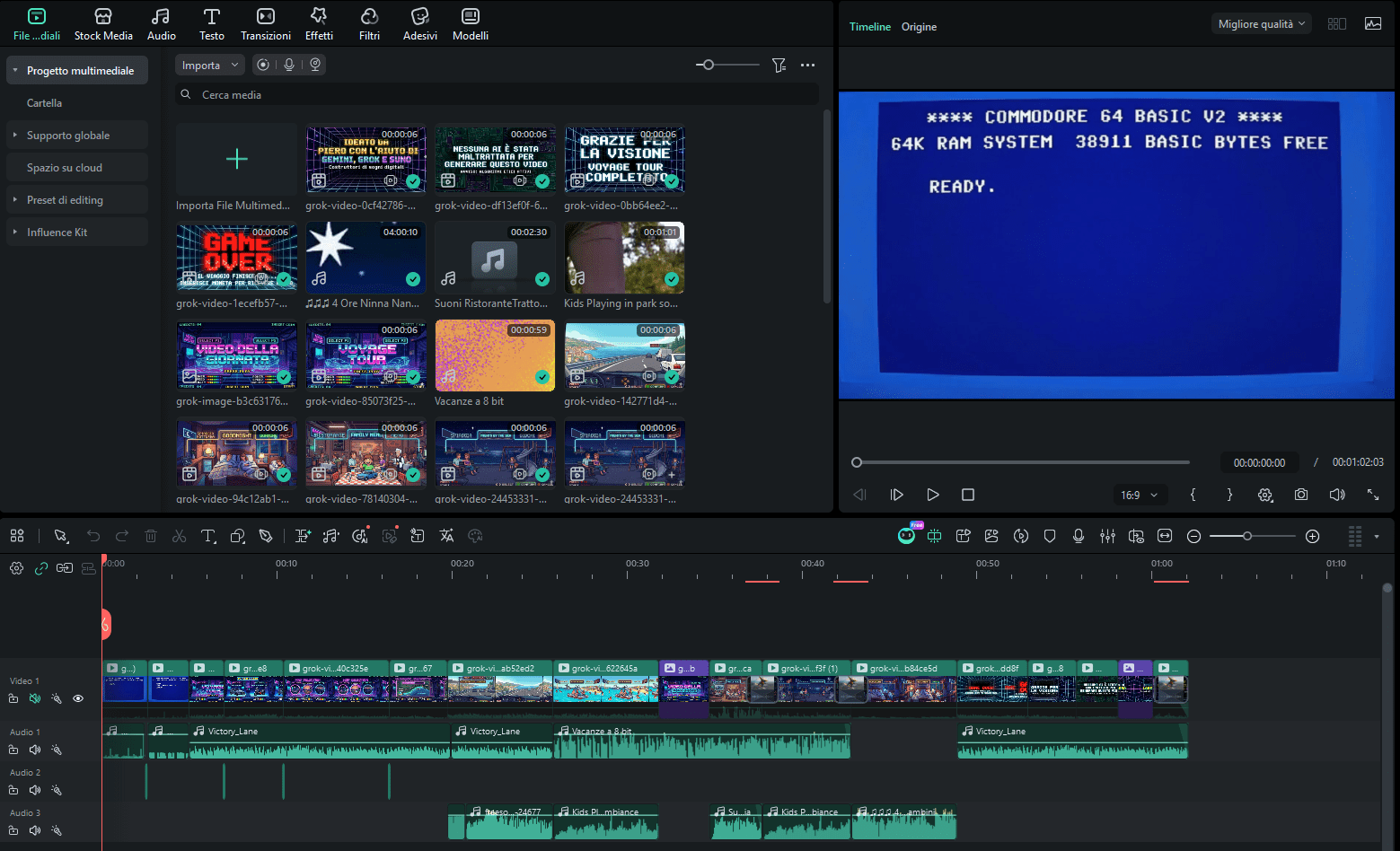This screenshot has width=1400, height=851.
Task: Open the AI music generator with notes icon
Action: (x=331, y=536)
